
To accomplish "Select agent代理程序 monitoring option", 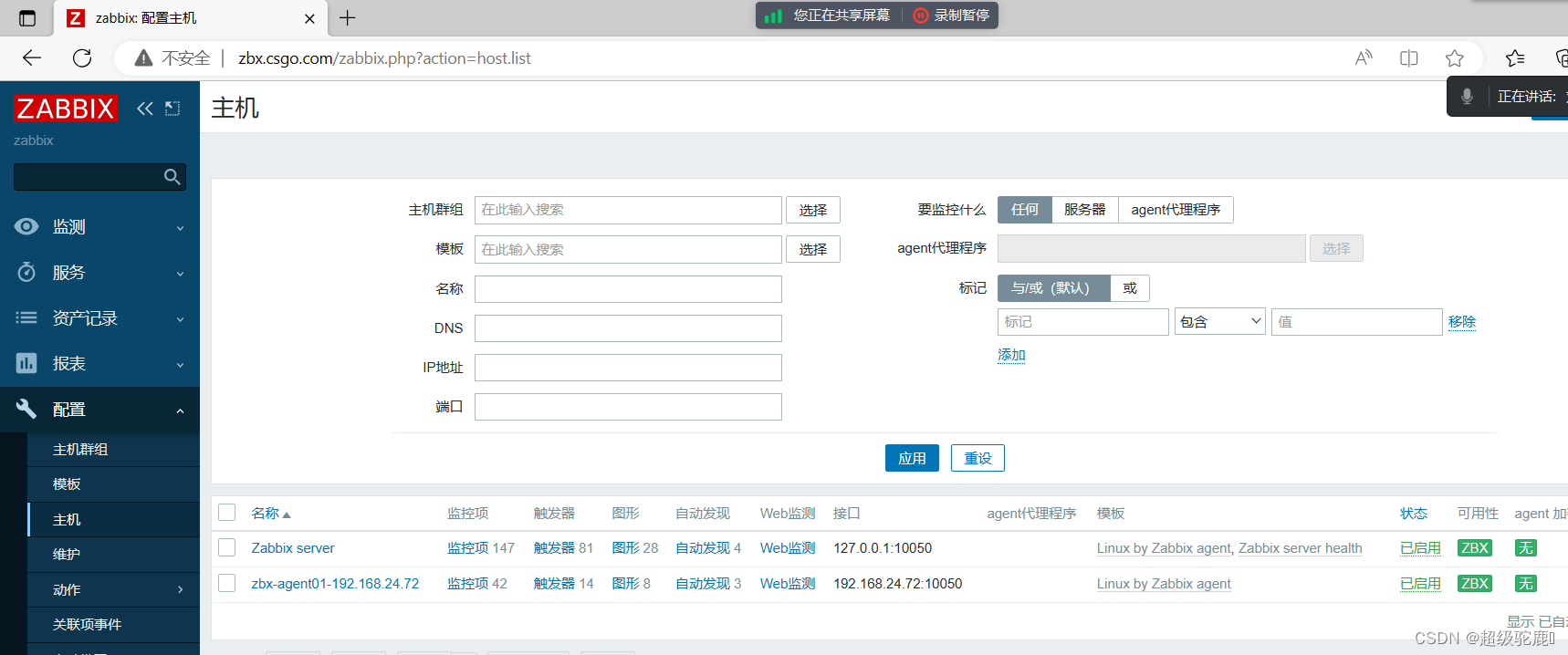I will pos(1176,210).
